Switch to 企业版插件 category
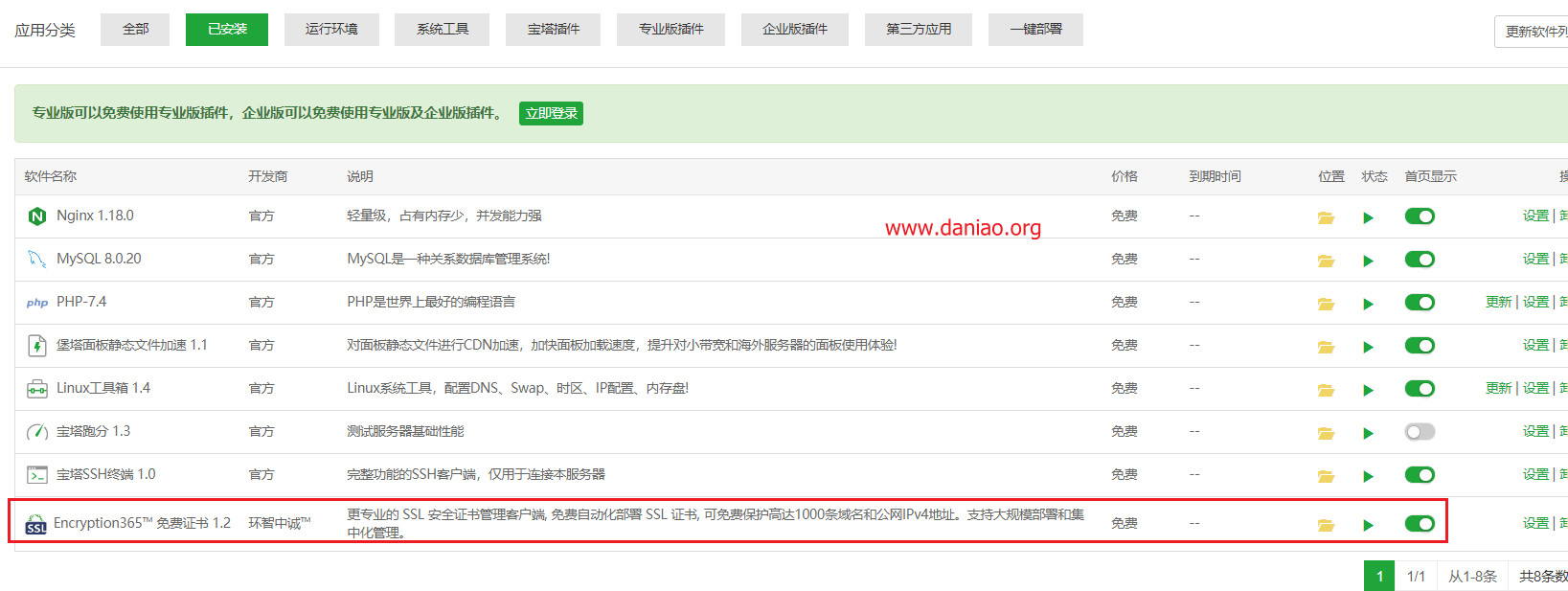 (795, 30)
